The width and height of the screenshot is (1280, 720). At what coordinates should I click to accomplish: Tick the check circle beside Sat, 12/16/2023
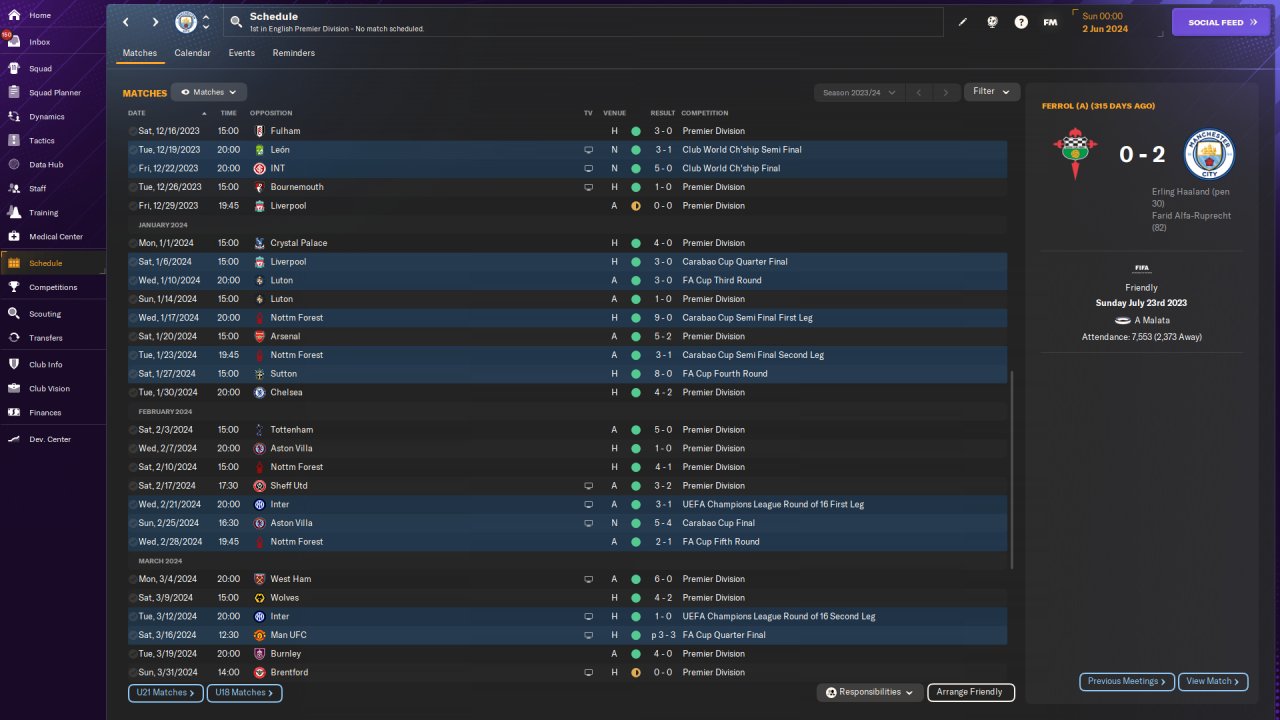tap(133, 131)
